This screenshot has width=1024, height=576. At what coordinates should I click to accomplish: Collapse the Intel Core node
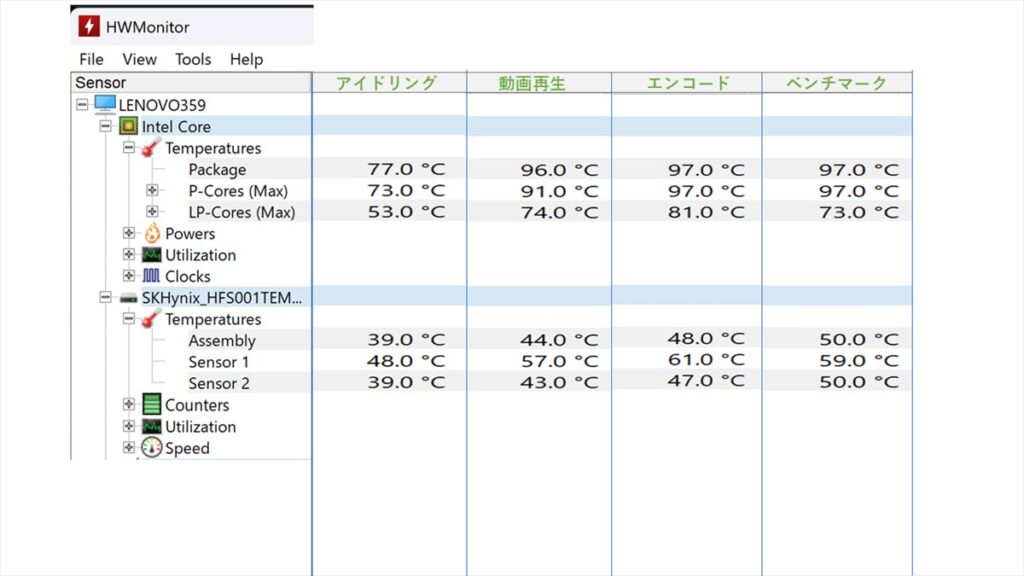[105, 125]
